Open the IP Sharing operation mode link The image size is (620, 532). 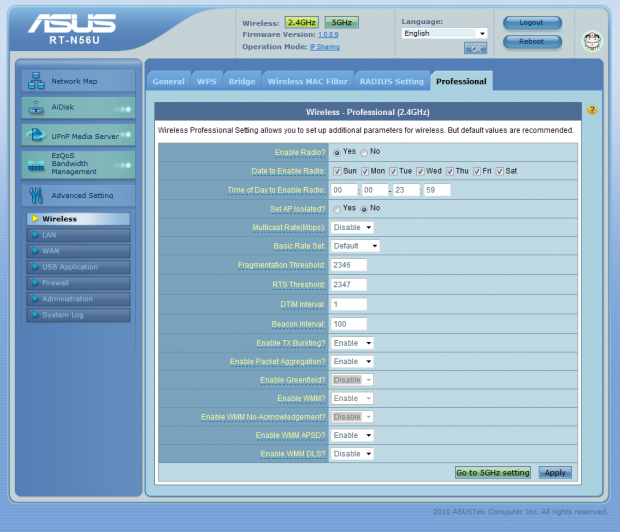(x=325, y=47)
